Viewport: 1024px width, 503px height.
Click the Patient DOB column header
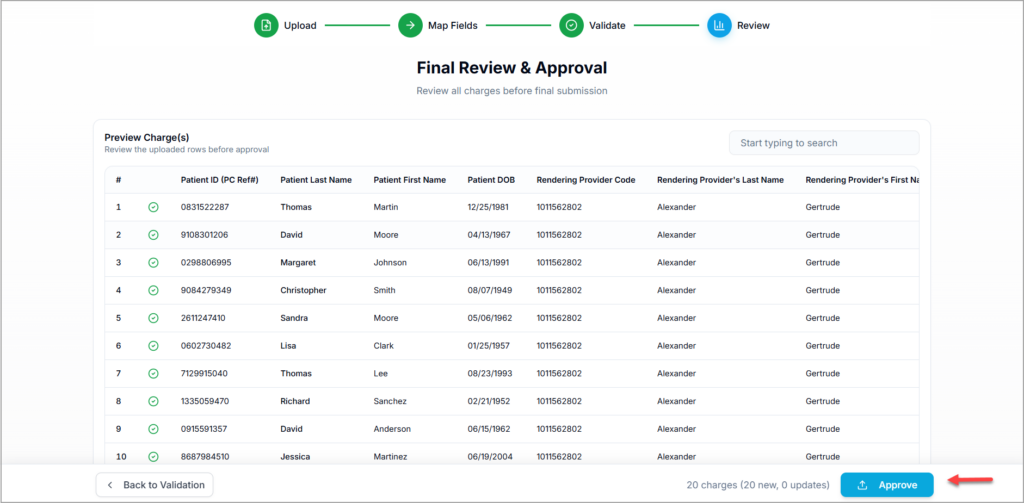492,180
